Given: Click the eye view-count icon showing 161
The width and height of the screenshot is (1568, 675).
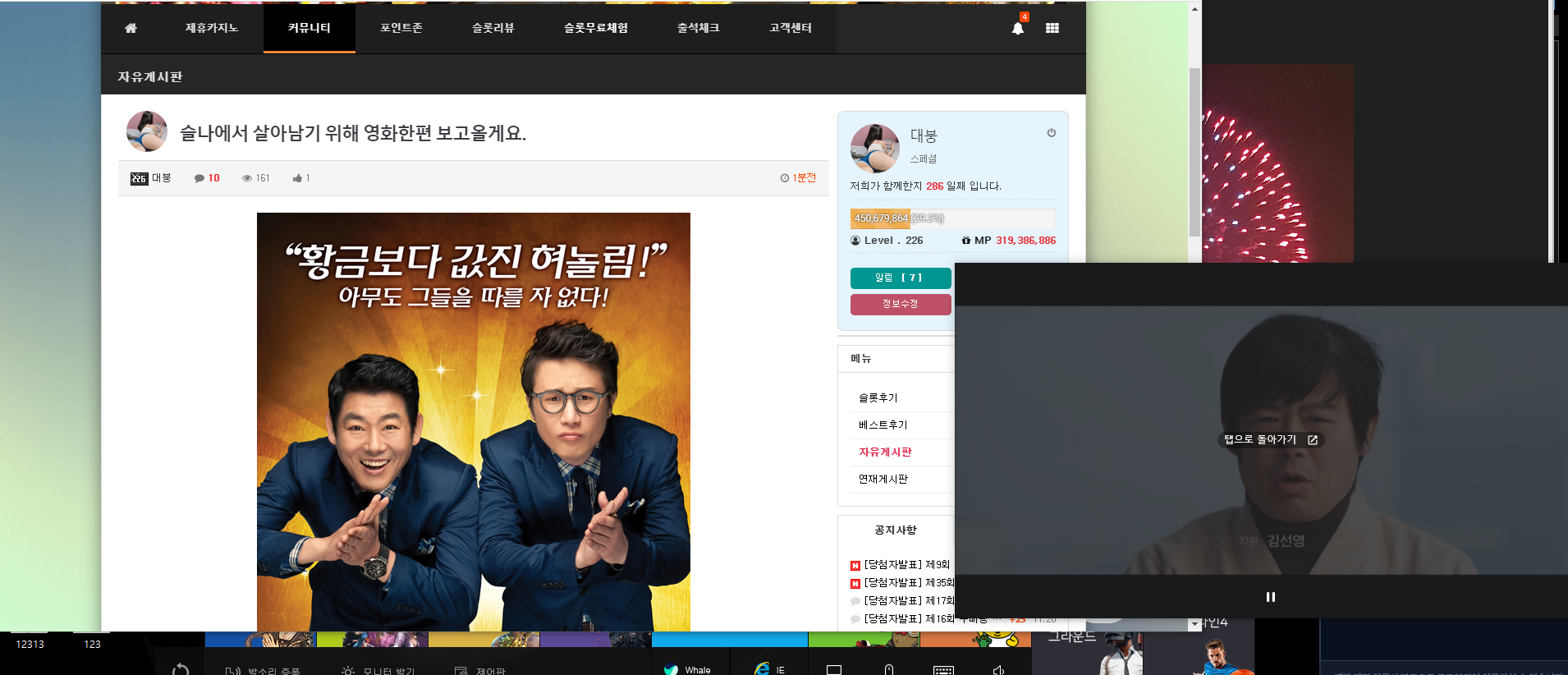Looking at the screenshot, I should pyautogui.click(x=246, y=178).
